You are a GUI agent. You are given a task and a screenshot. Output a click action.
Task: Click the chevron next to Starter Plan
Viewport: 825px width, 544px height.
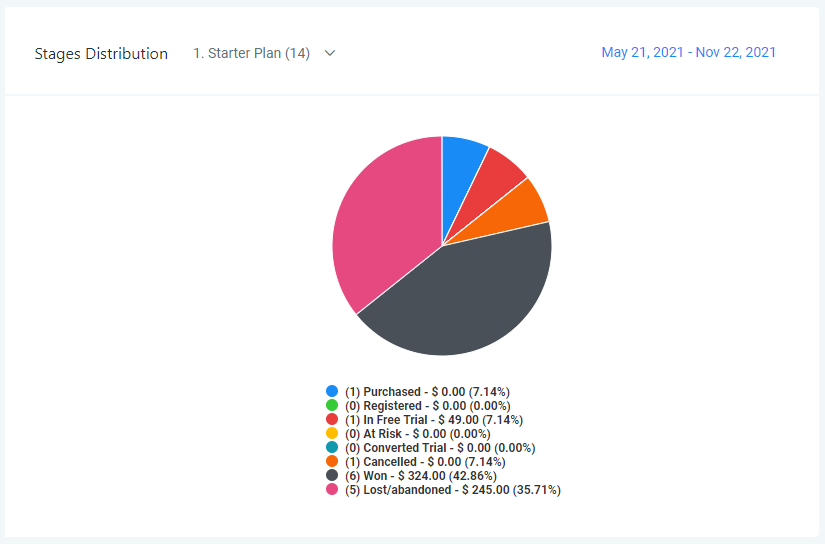330,54
